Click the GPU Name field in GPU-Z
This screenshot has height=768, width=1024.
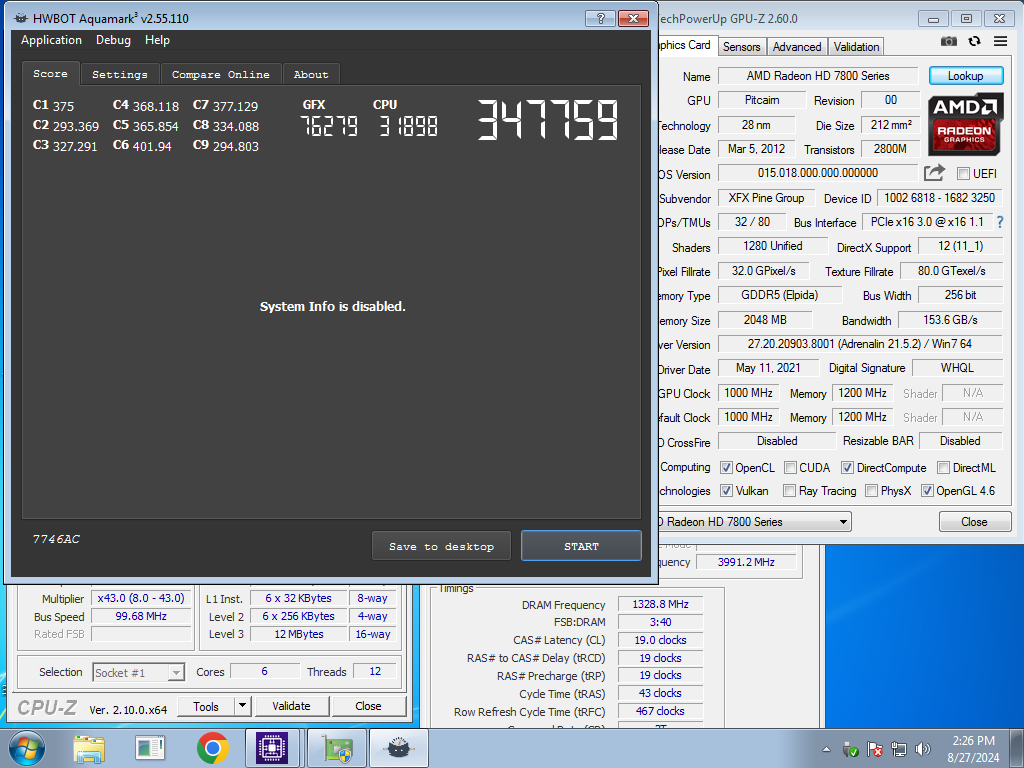818,76
